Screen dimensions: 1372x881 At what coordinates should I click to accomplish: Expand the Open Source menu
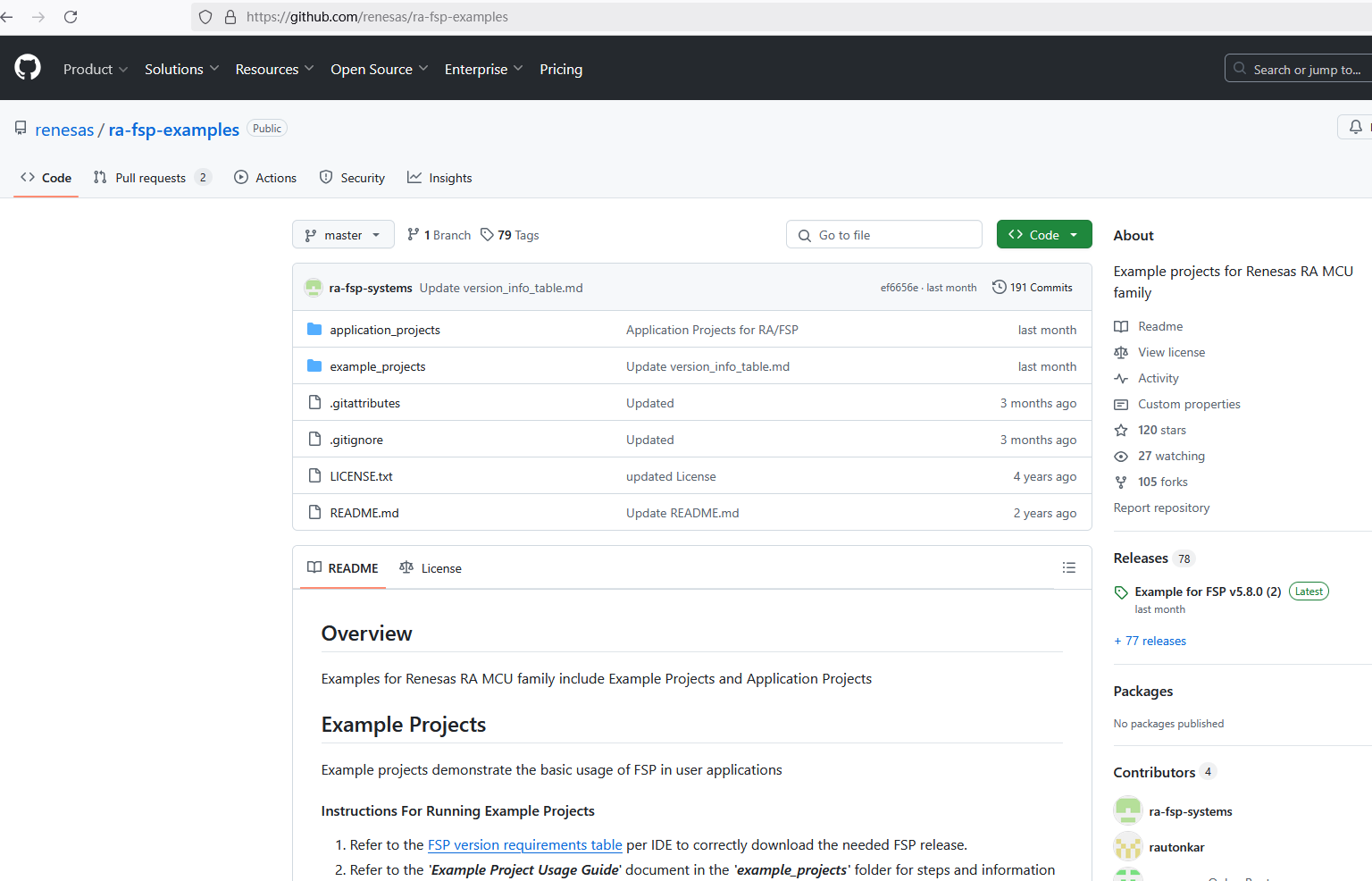(x=380, y=69)
